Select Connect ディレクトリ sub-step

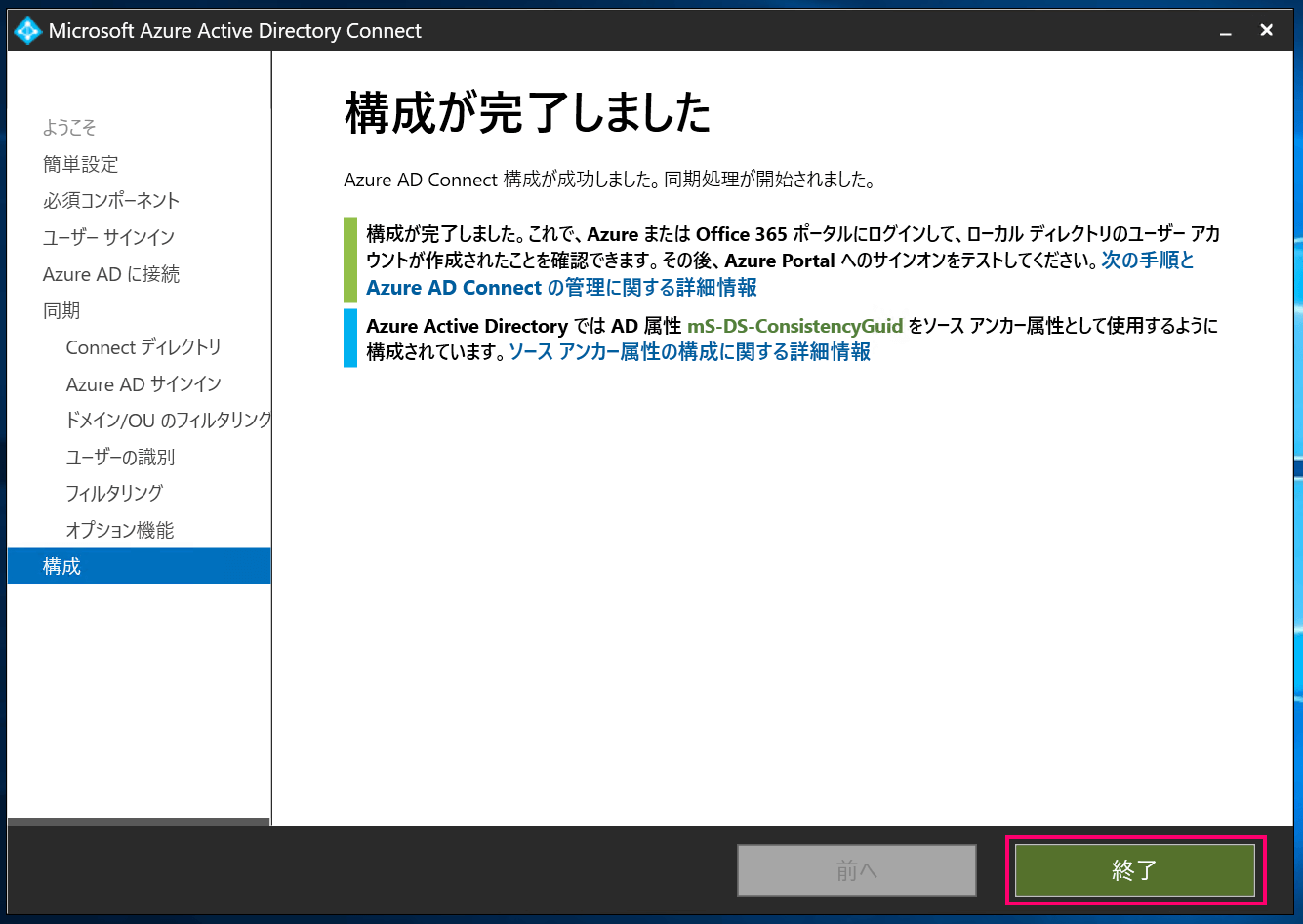point(143,347)
